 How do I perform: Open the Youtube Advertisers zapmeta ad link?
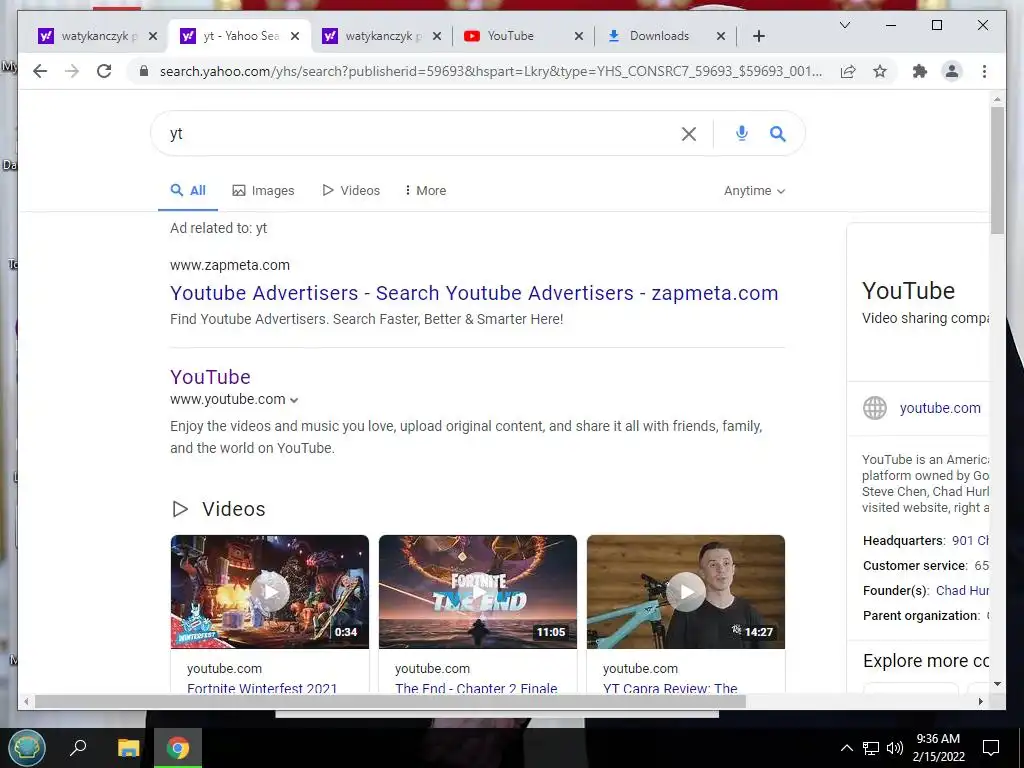click(474, 293)
